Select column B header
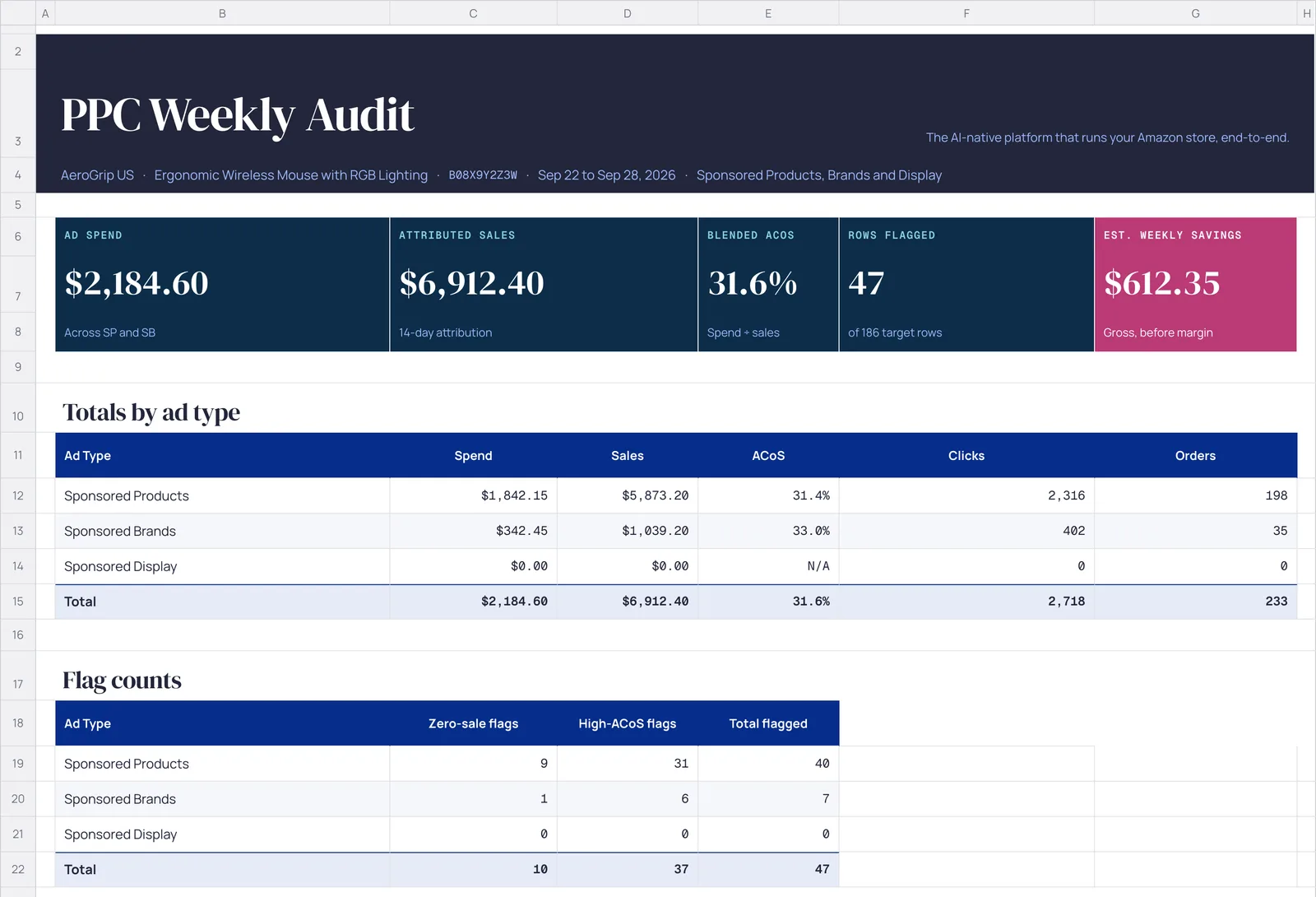The height and width of the screenshot is (897, 1316). pos(222,13)
